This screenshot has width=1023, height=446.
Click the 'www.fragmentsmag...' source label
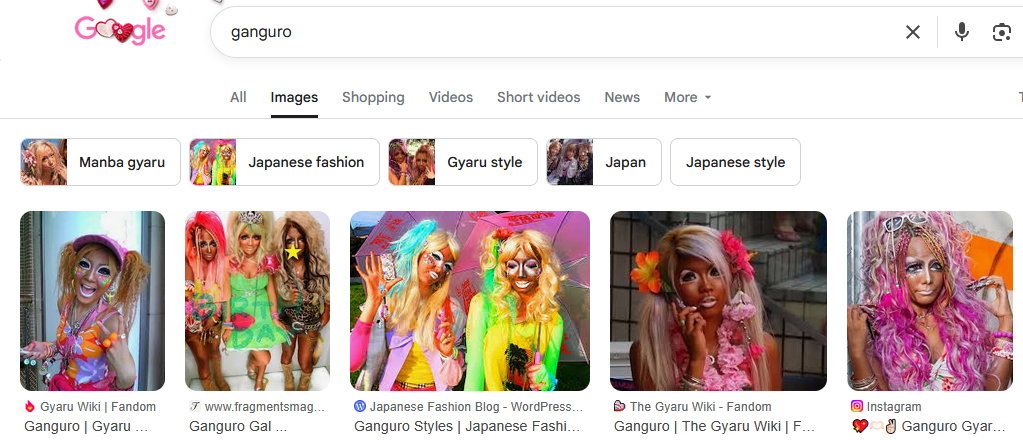(x=264, y=407)
